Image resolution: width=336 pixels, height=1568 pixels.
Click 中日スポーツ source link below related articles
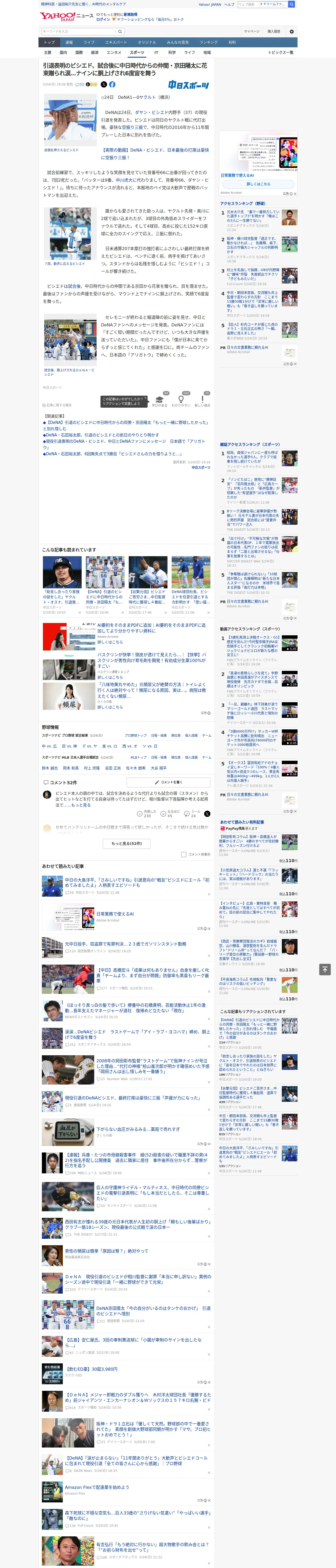(x=201, y=468)
